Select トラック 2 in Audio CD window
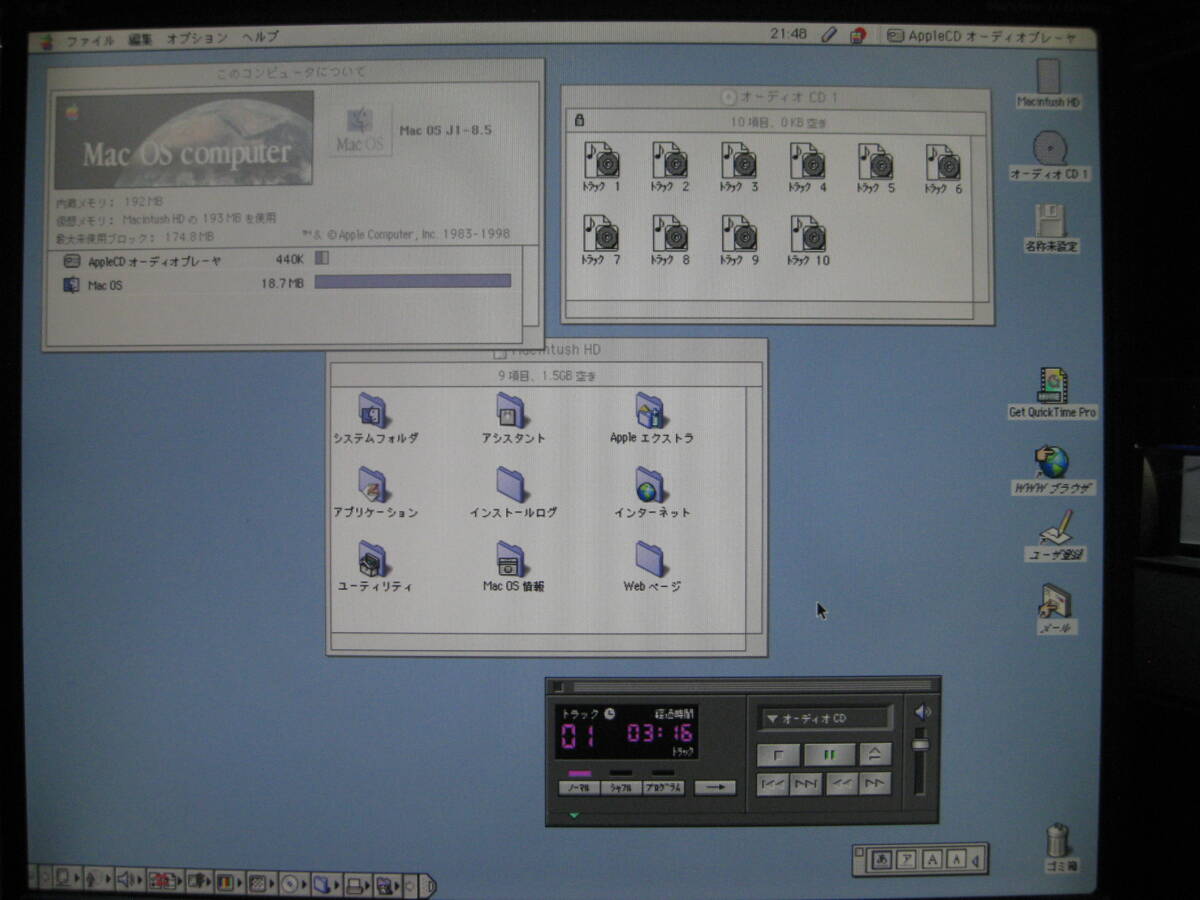 click(670, 166)
